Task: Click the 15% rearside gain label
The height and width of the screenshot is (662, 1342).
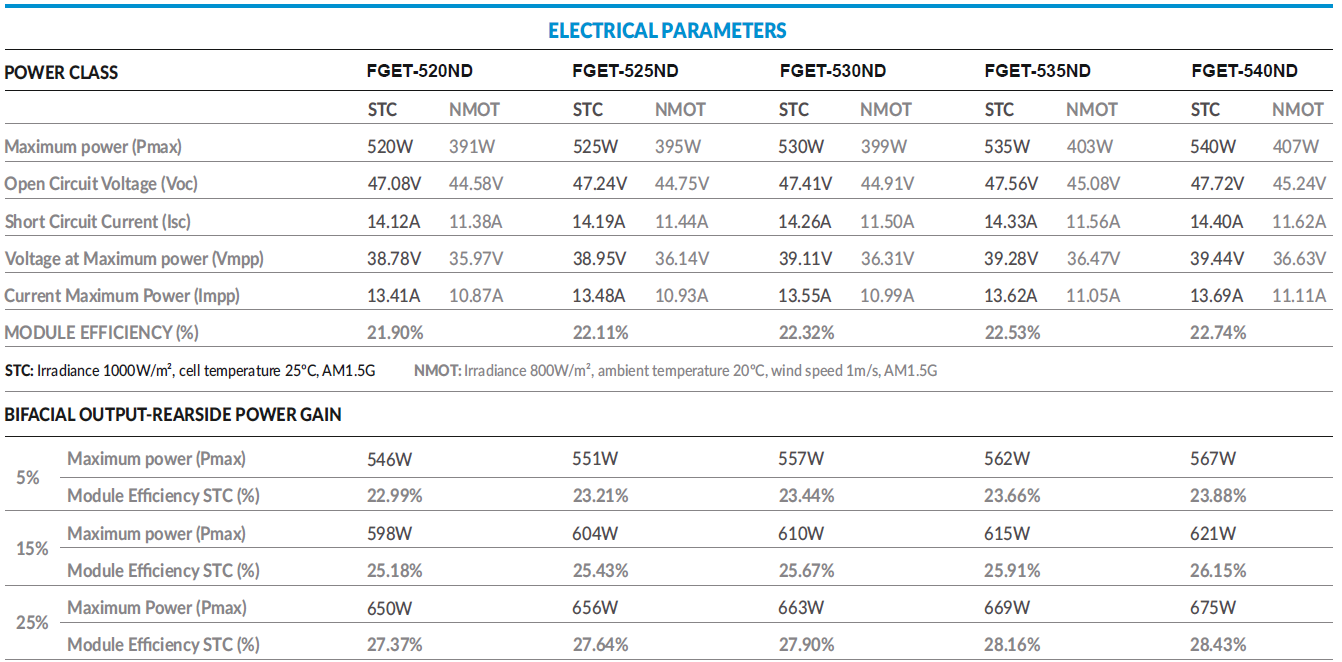Action: 32,549
